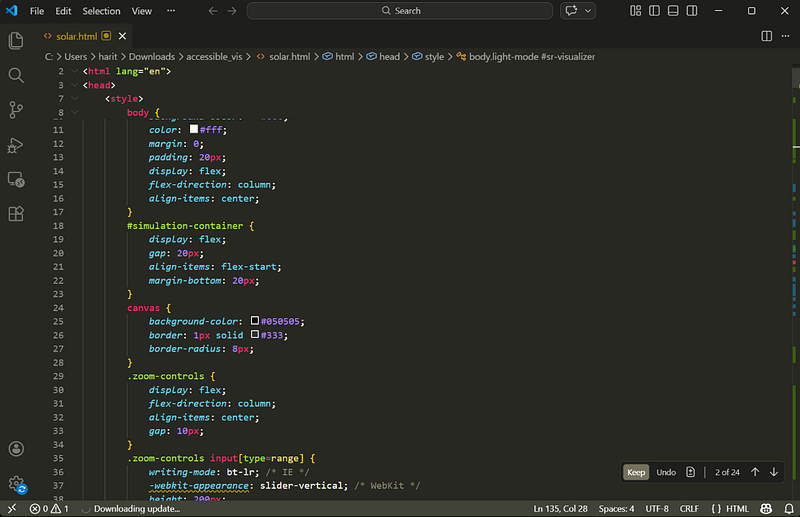Open the style breadcrumb dropdown
This screenshot has height=517, width=800.
(x=428, y=57)
